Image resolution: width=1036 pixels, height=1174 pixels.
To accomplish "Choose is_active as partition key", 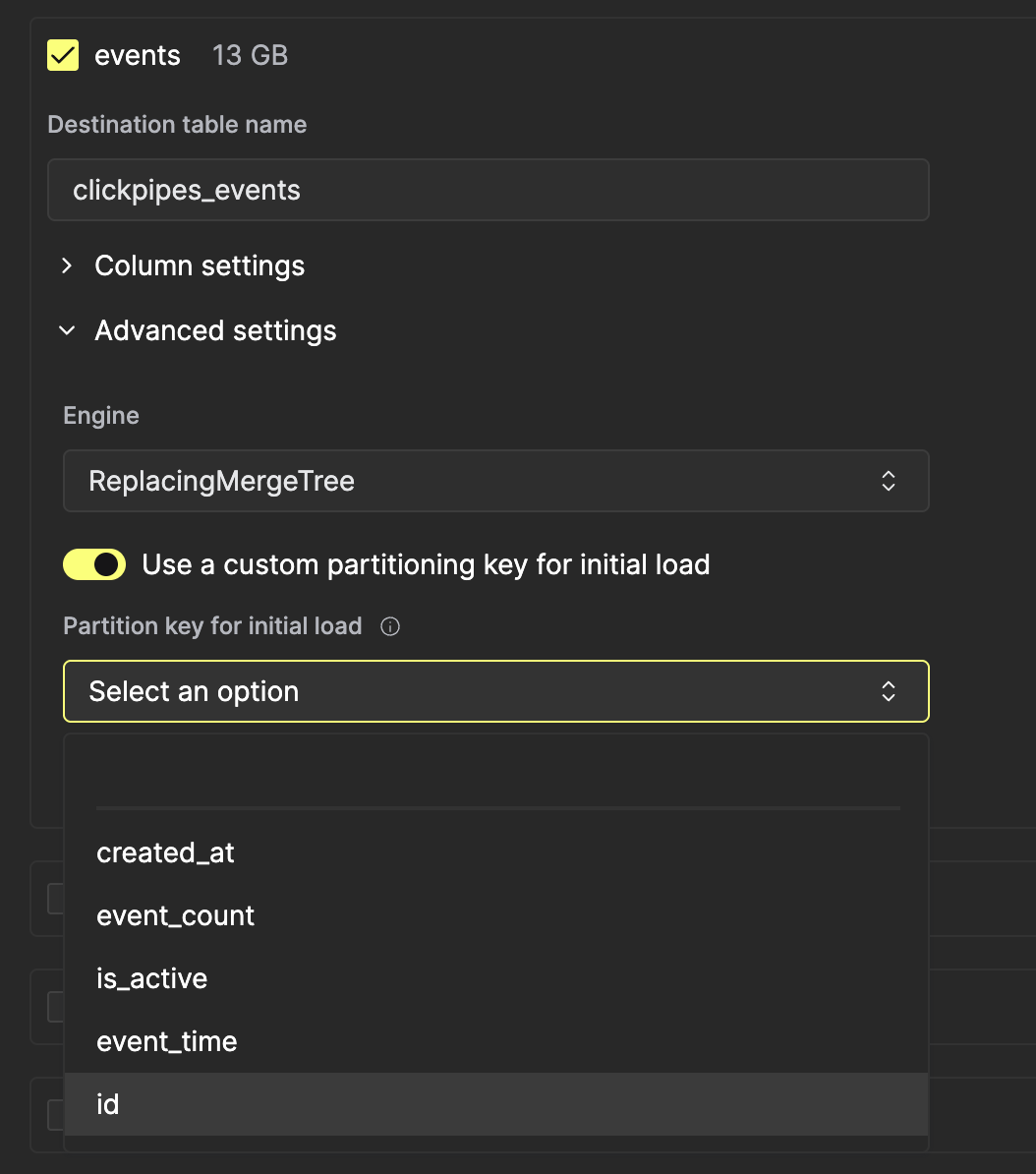I will [151, 978].
